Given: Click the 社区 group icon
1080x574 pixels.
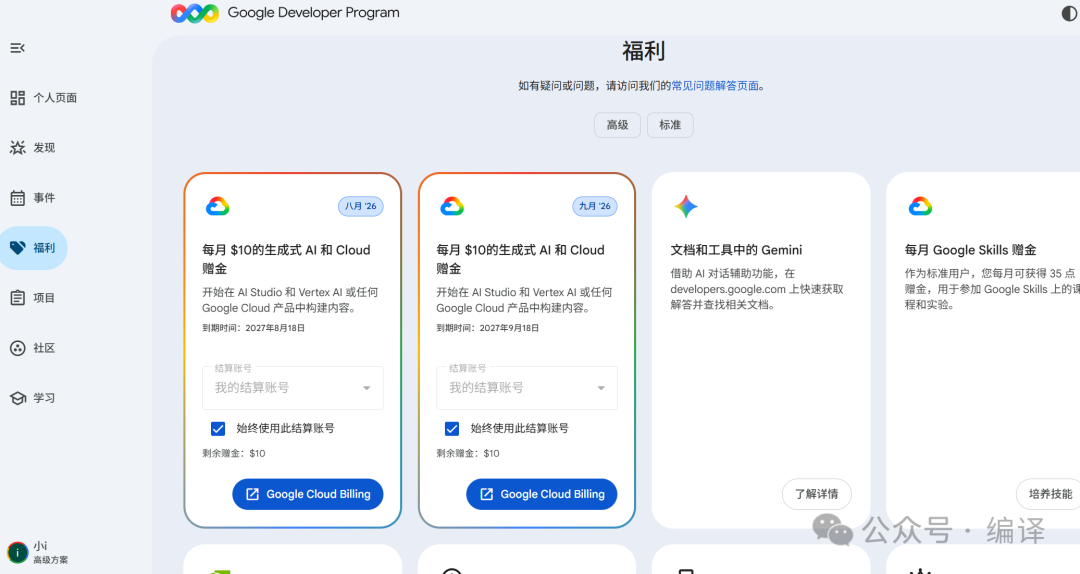Looking at the screenshot, I should pyautogui.click(x=18, y=348).
